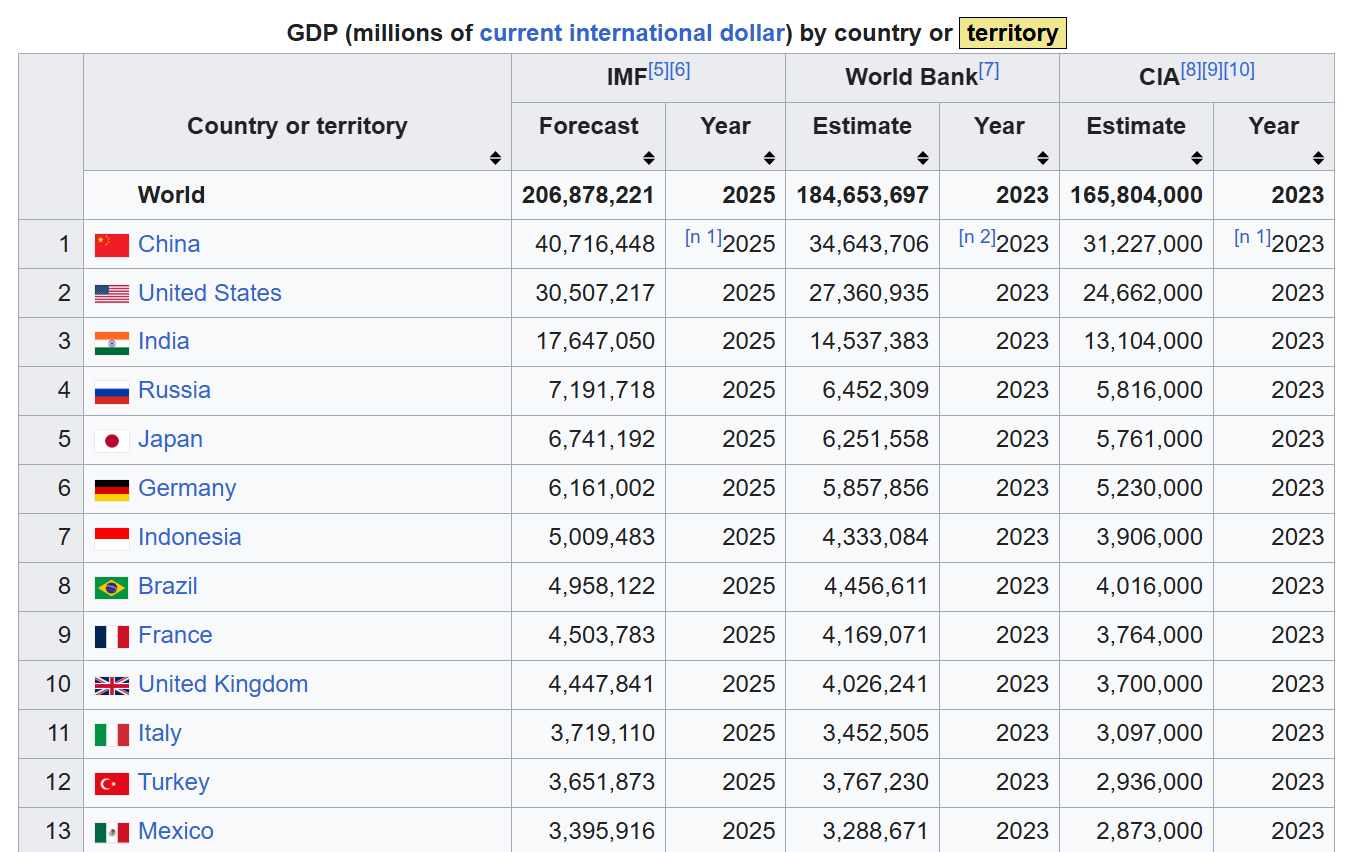Click the Mexico flag icon
Screen dimensions: 1355x852
coord(112,832)
